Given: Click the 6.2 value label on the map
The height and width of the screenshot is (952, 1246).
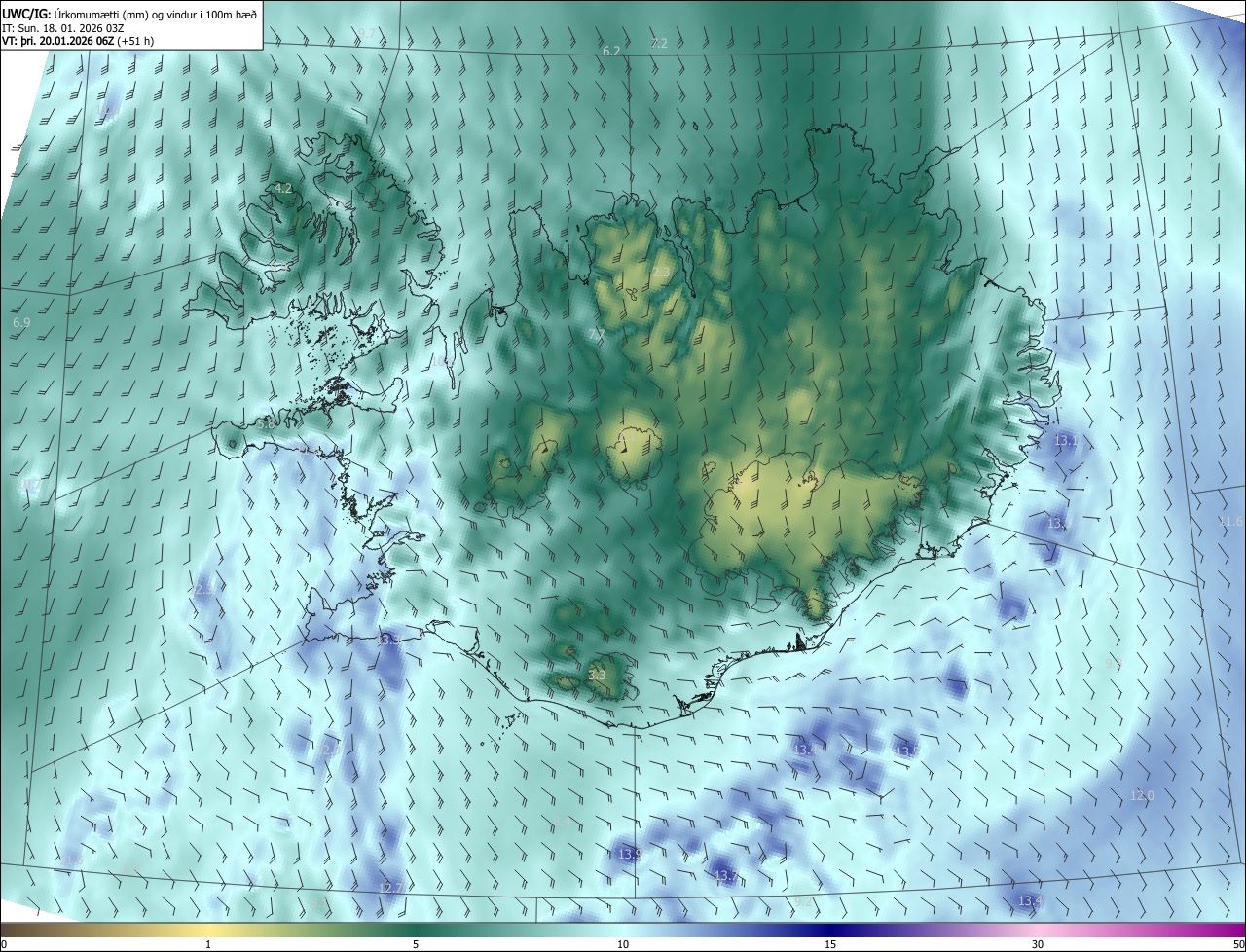Looking at the screenshot, I should coord(611,51).
